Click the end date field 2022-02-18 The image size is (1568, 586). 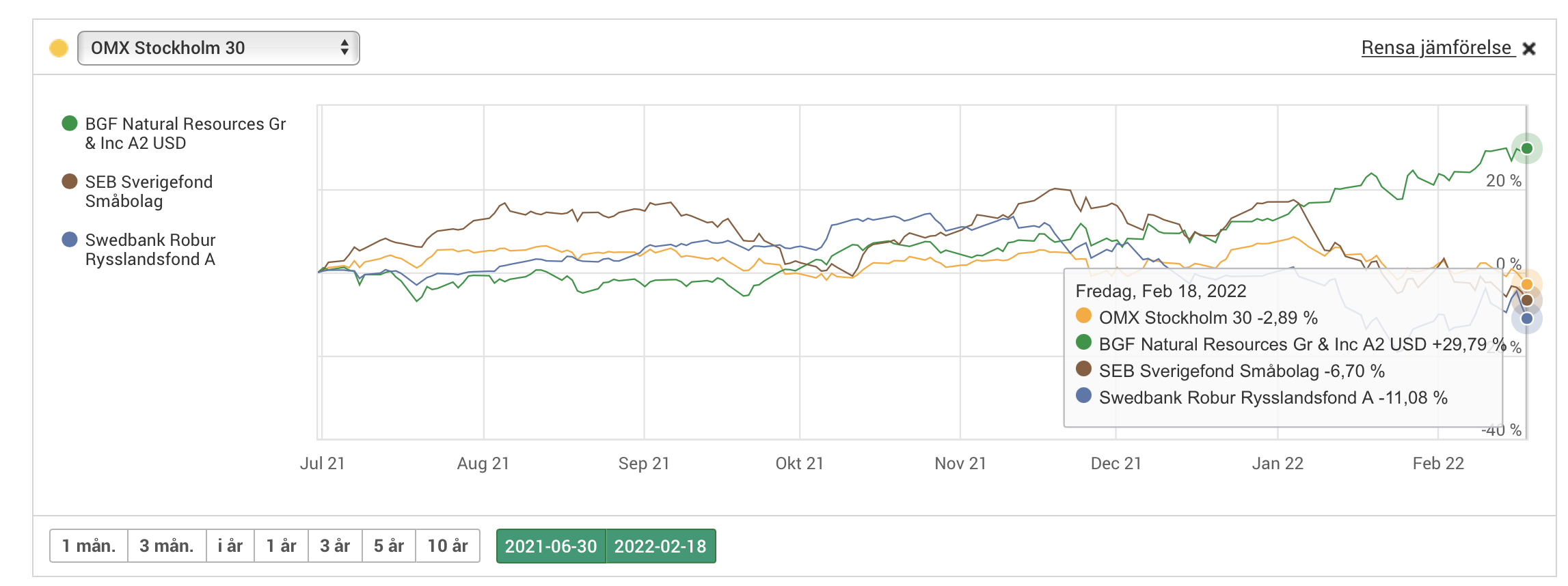pos(660,546)
